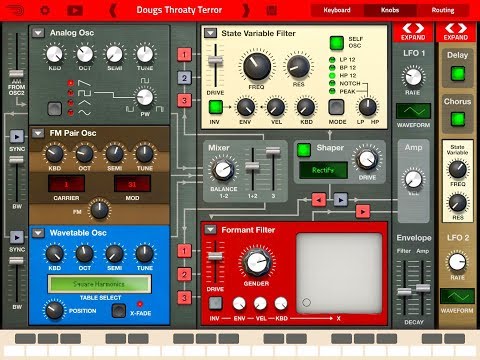The width and height of the screenshot is (480, 360).
Task: Click the LFO 1 RATE knob
Action: coord(413,77)
